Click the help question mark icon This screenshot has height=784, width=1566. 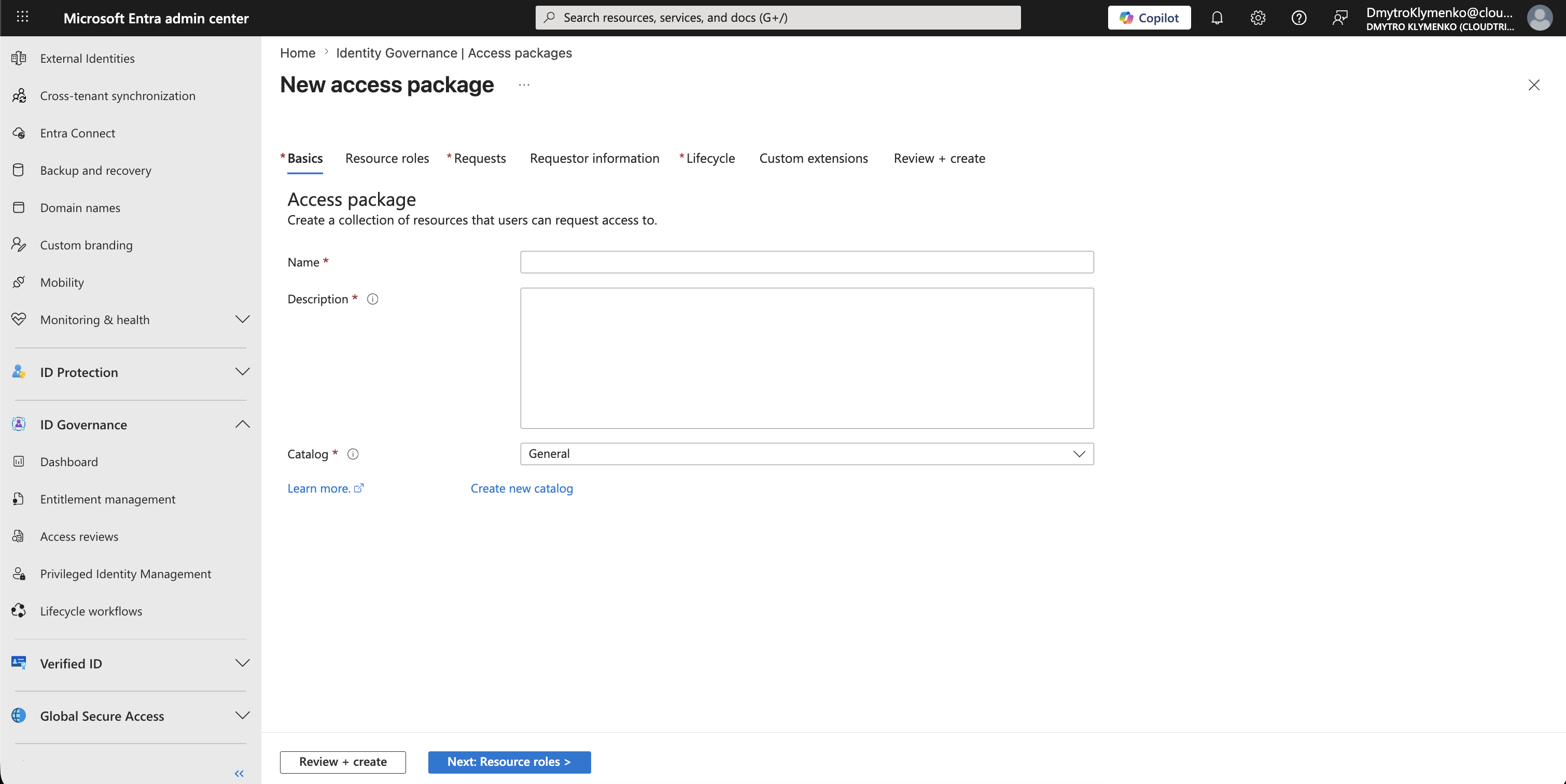(x=1298, y=18)
